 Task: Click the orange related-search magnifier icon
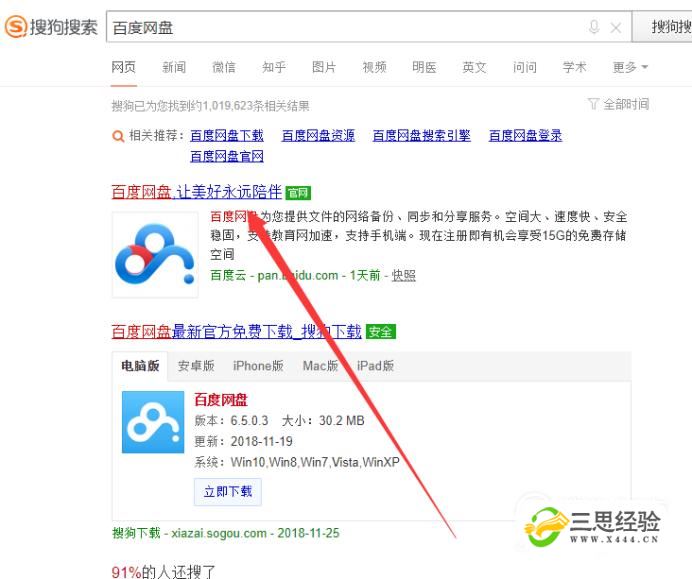pyautogui.click(x=118, y=136)
